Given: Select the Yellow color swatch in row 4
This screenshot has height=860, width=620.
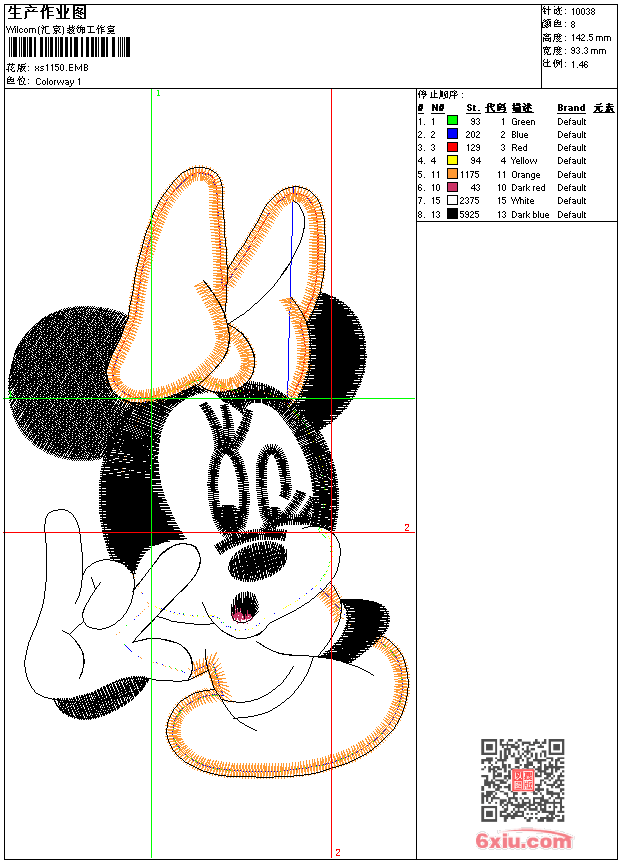Looking at the screenshot, I should coord(452,160).
